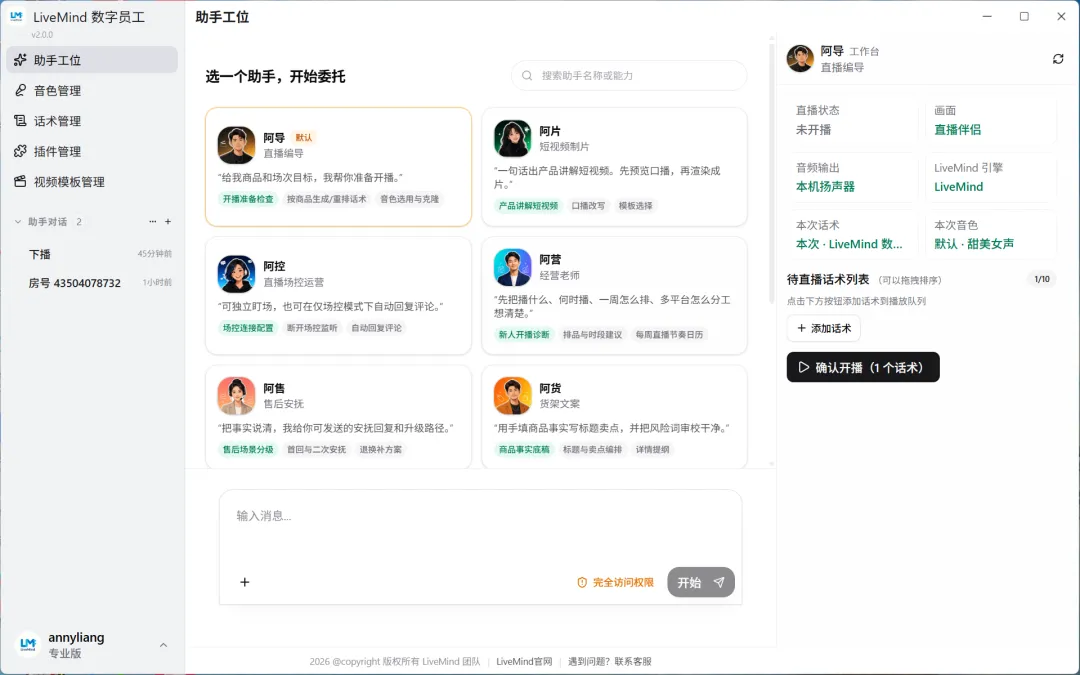Add a new 助手对话 with plus icon

[168, 222]
